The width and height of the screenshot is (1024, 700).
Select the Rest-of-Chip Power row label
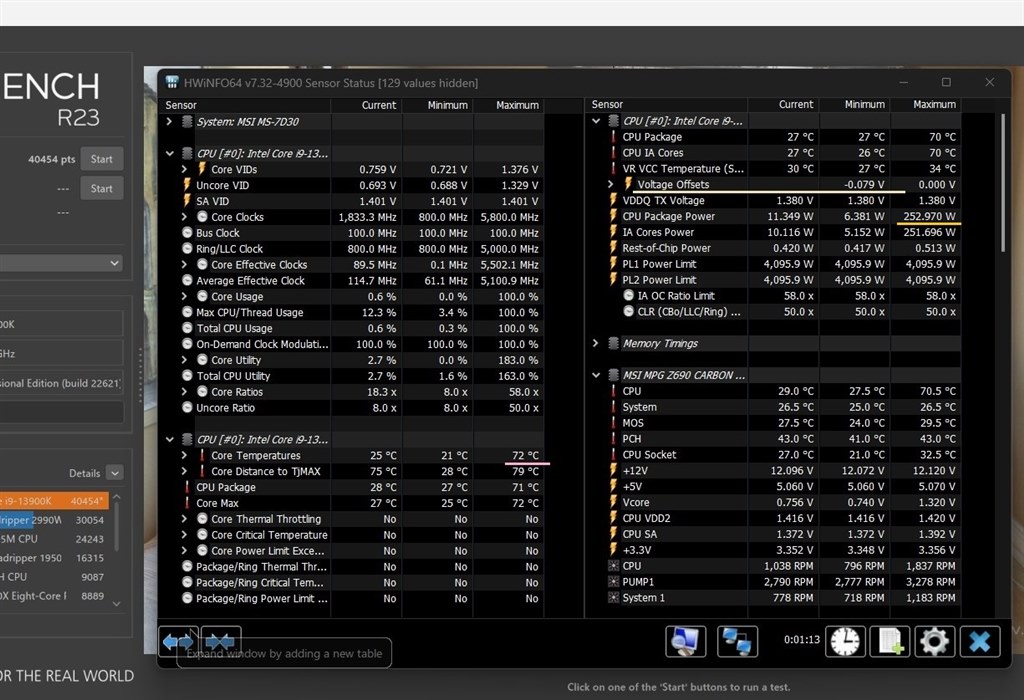666,248
